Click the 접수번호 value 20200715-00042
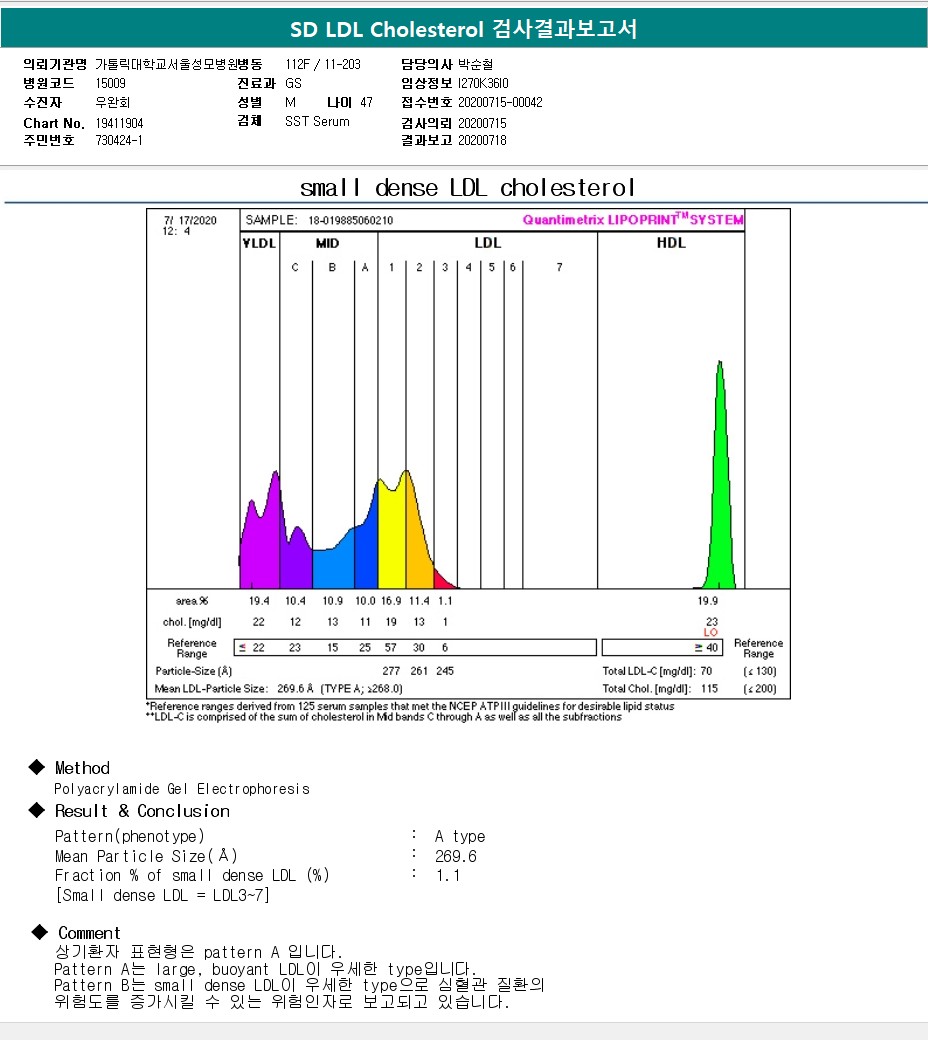This screenshot has height=1040, width=928. tap(500, 102)
